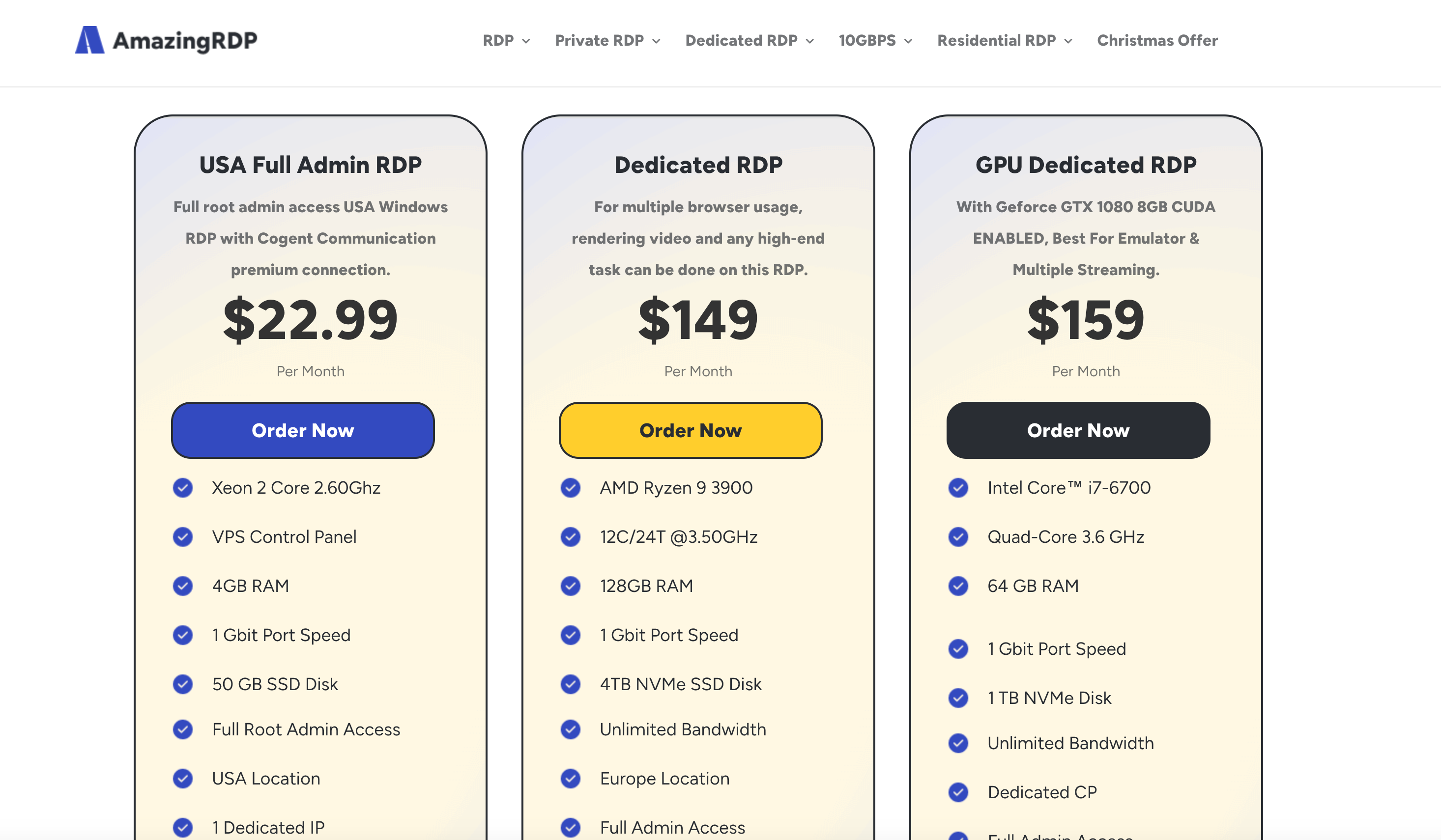This screenshot has width=1441, height=840.
Task: Click checkmark icon next to 128GB RAM
Action: click(x=571, y=587)
